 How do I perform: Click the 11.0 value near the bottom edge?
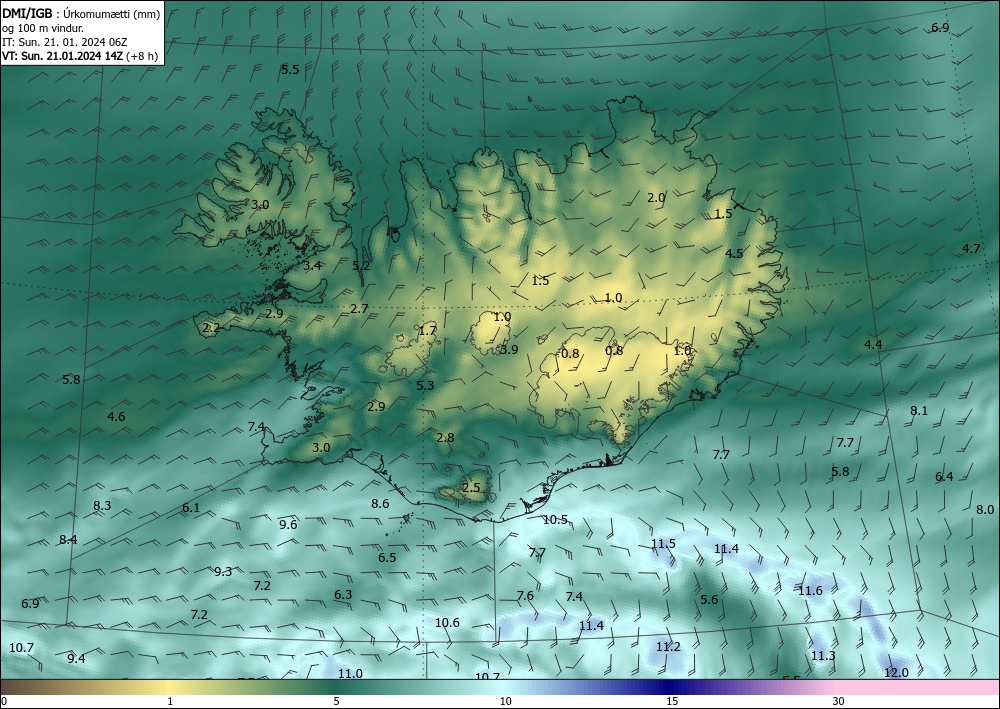pos(350,673)
